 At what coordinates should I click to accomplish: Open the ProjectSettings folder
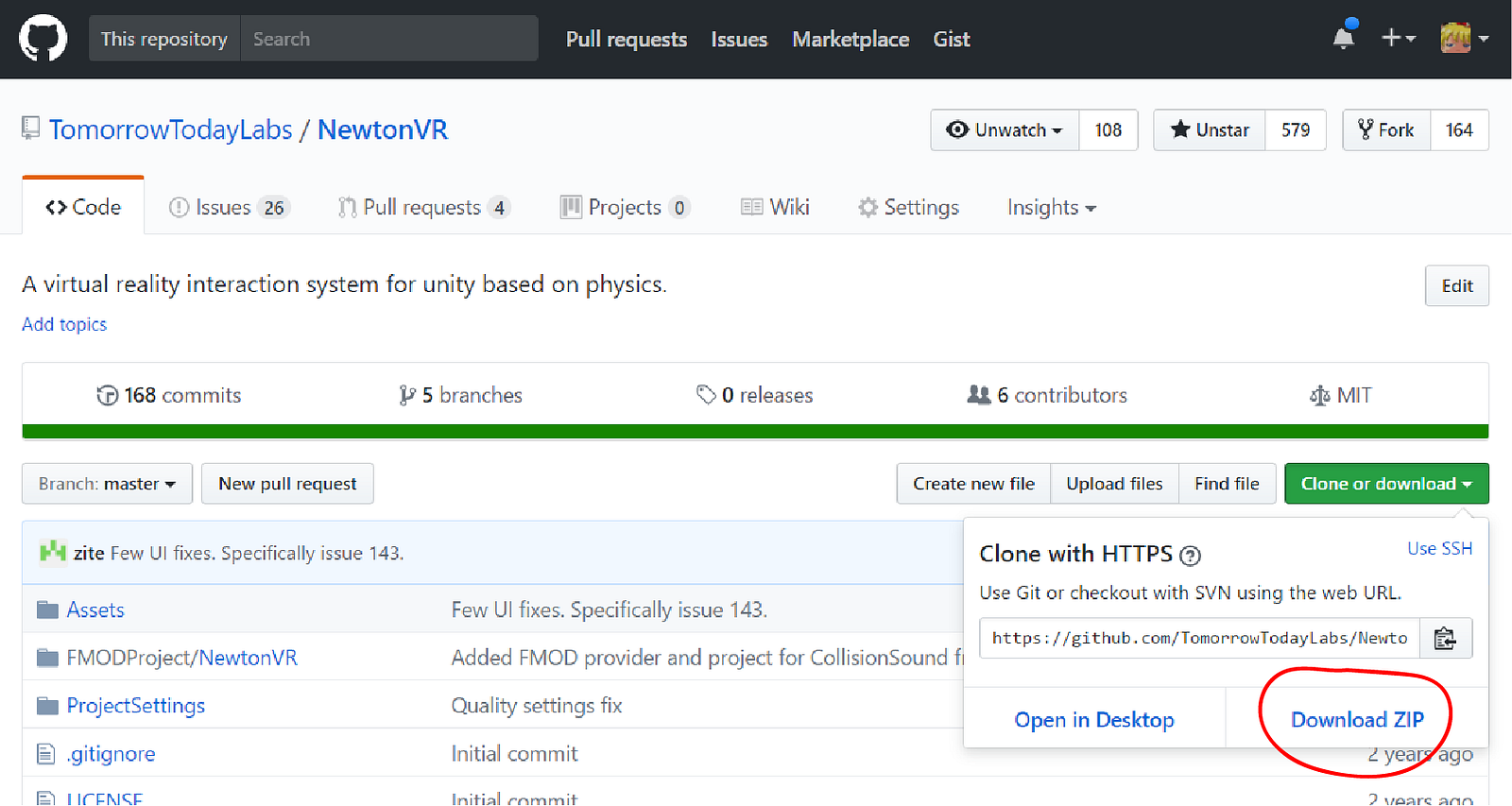point(136,706)
